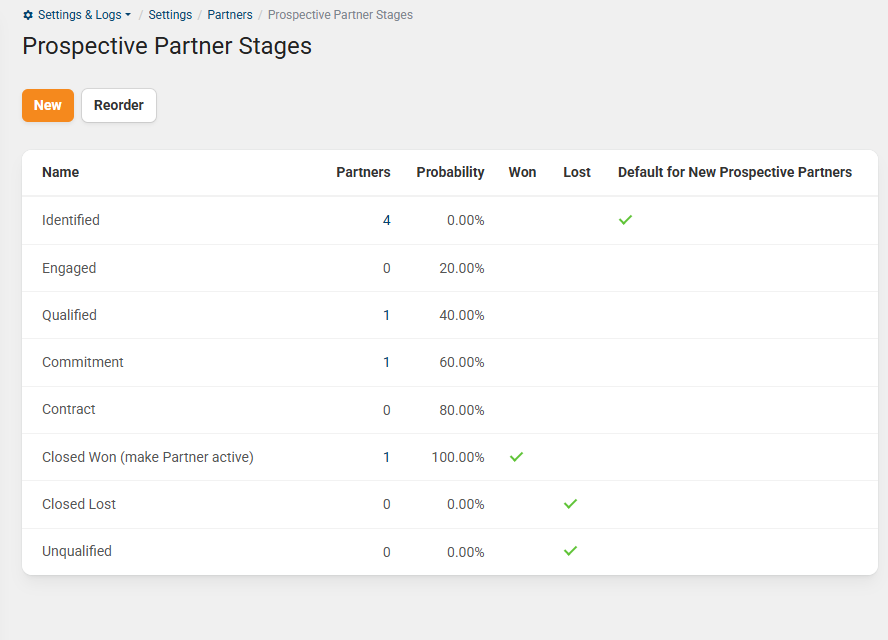The image size is (888, 640).
Task: Click the green default checkmark for Identified
Action: tap(625, 220)
